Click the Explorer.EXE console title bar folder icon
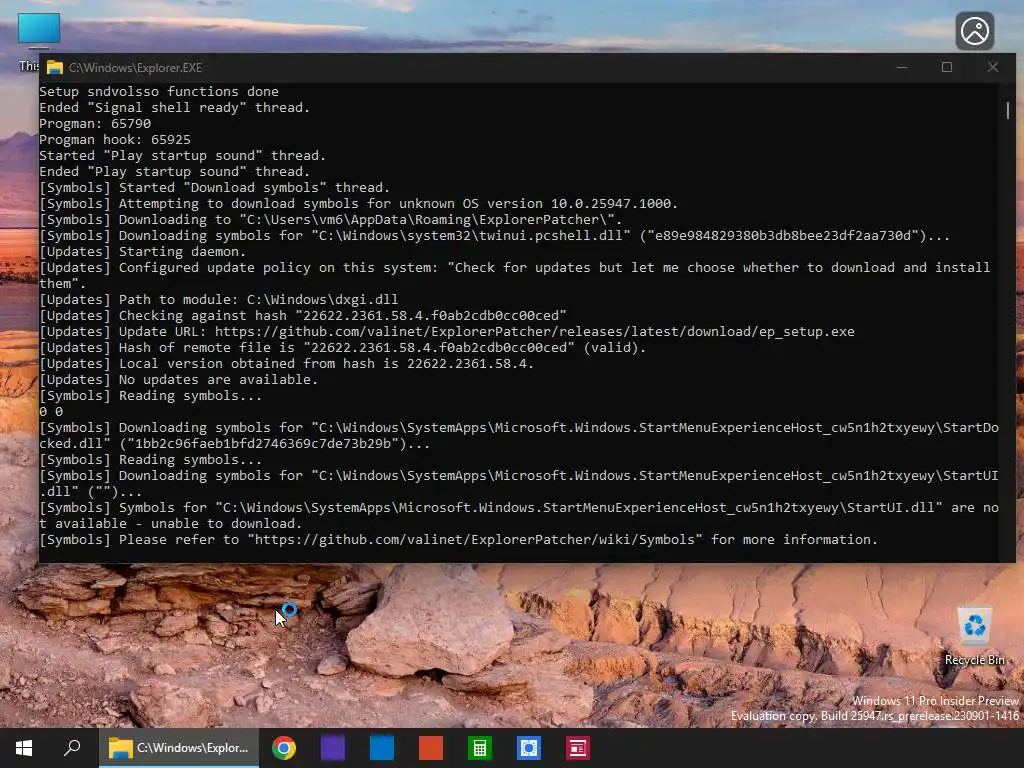This screenshot has height=768, width=1024. 55,67
